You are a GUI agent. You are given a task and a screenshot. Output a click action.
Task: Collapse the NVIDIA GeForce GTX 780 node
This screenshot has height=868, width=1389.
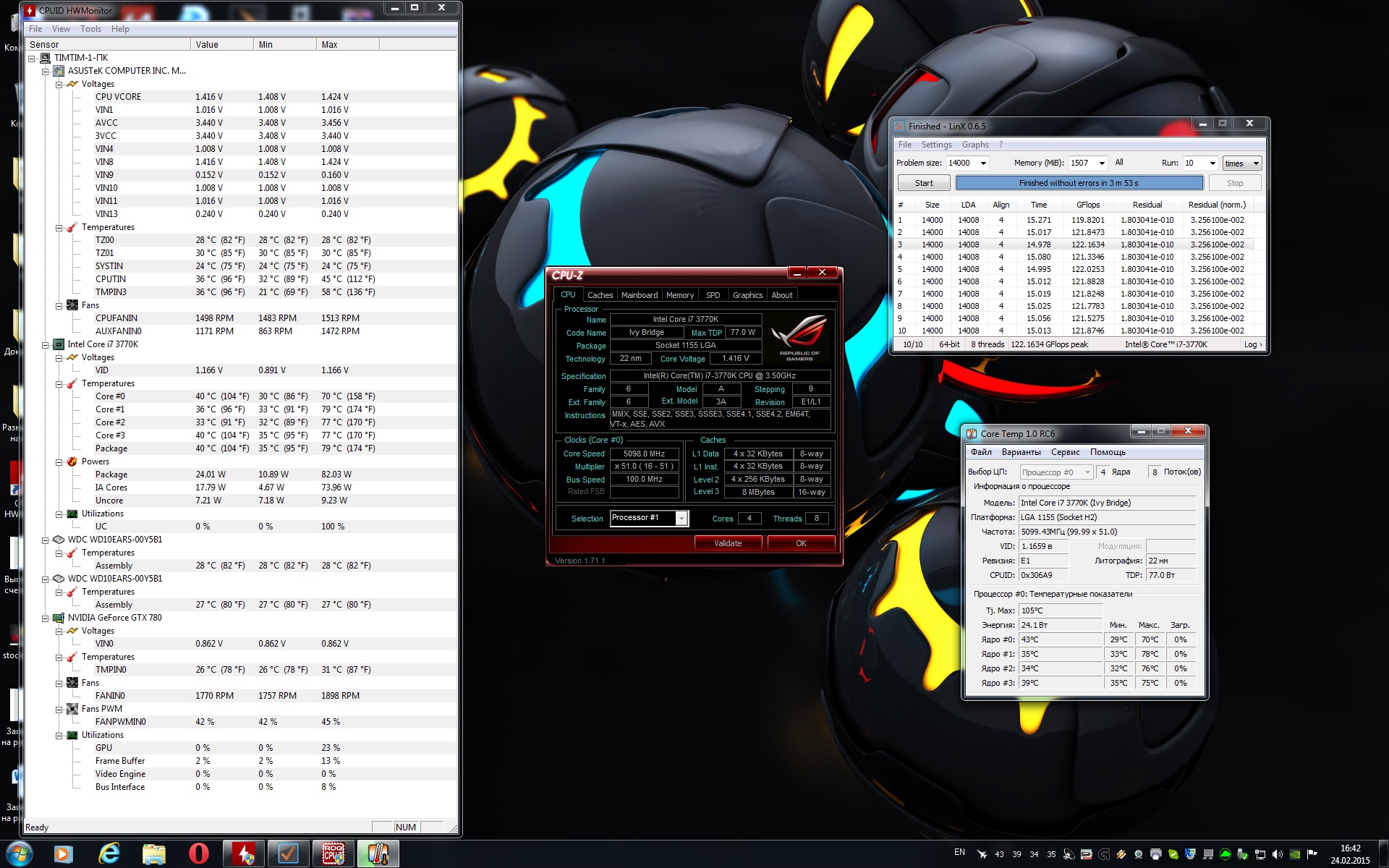point(46,618)
